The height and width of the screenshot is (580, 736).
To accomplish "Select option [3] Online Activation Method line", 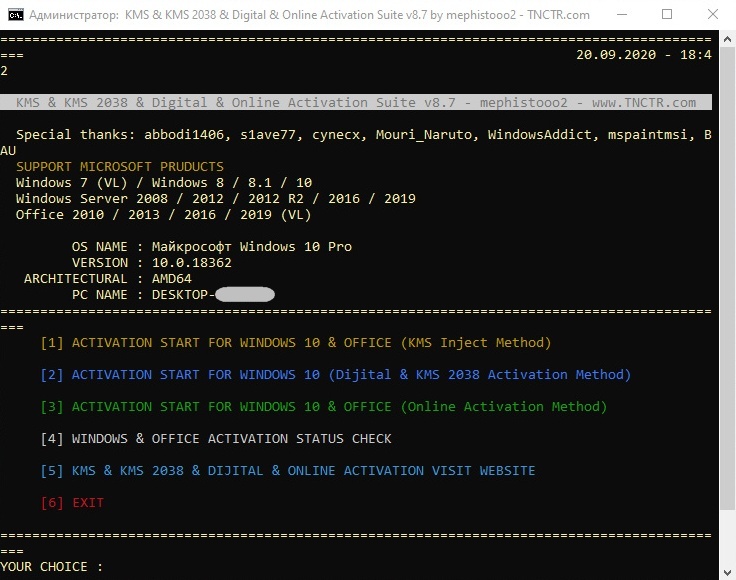I will (324, 407).
